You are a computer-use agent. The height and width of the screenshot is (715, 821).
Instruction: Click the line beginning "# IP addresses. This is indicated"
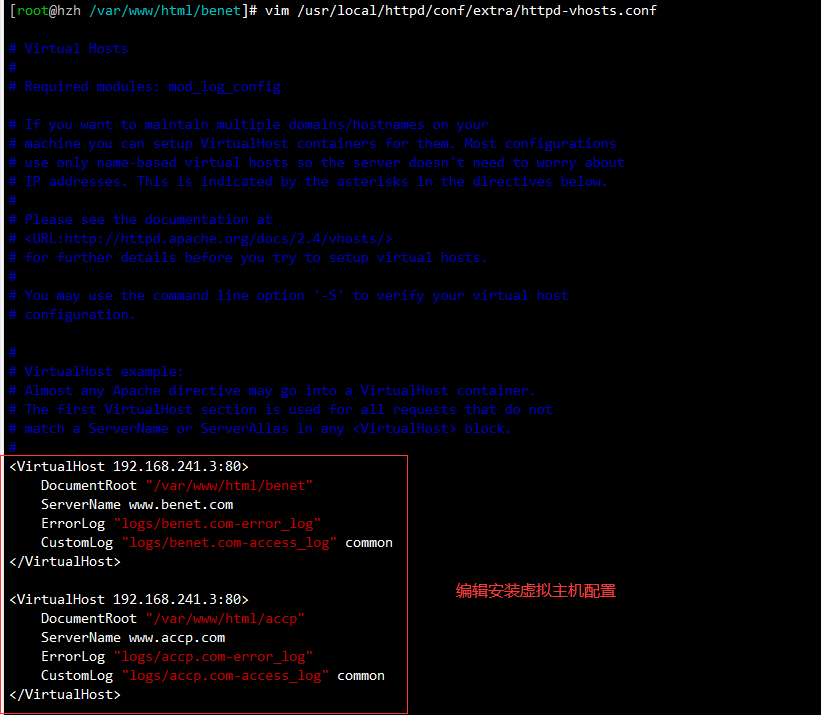308,182
